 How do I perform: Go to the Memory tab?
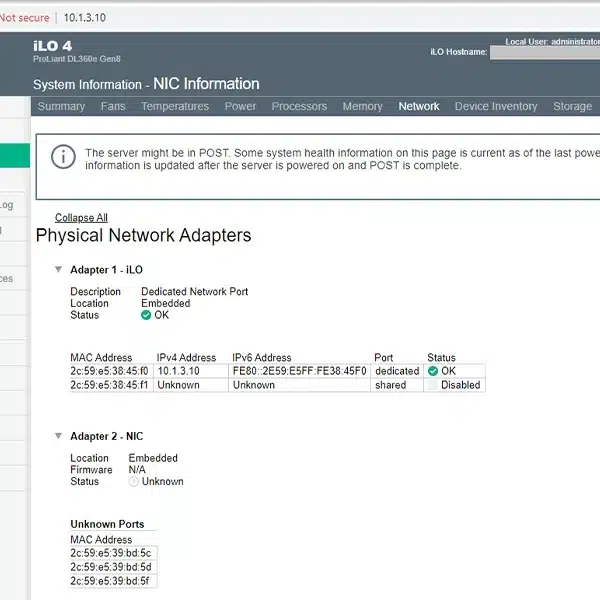(x=362, y=106)
